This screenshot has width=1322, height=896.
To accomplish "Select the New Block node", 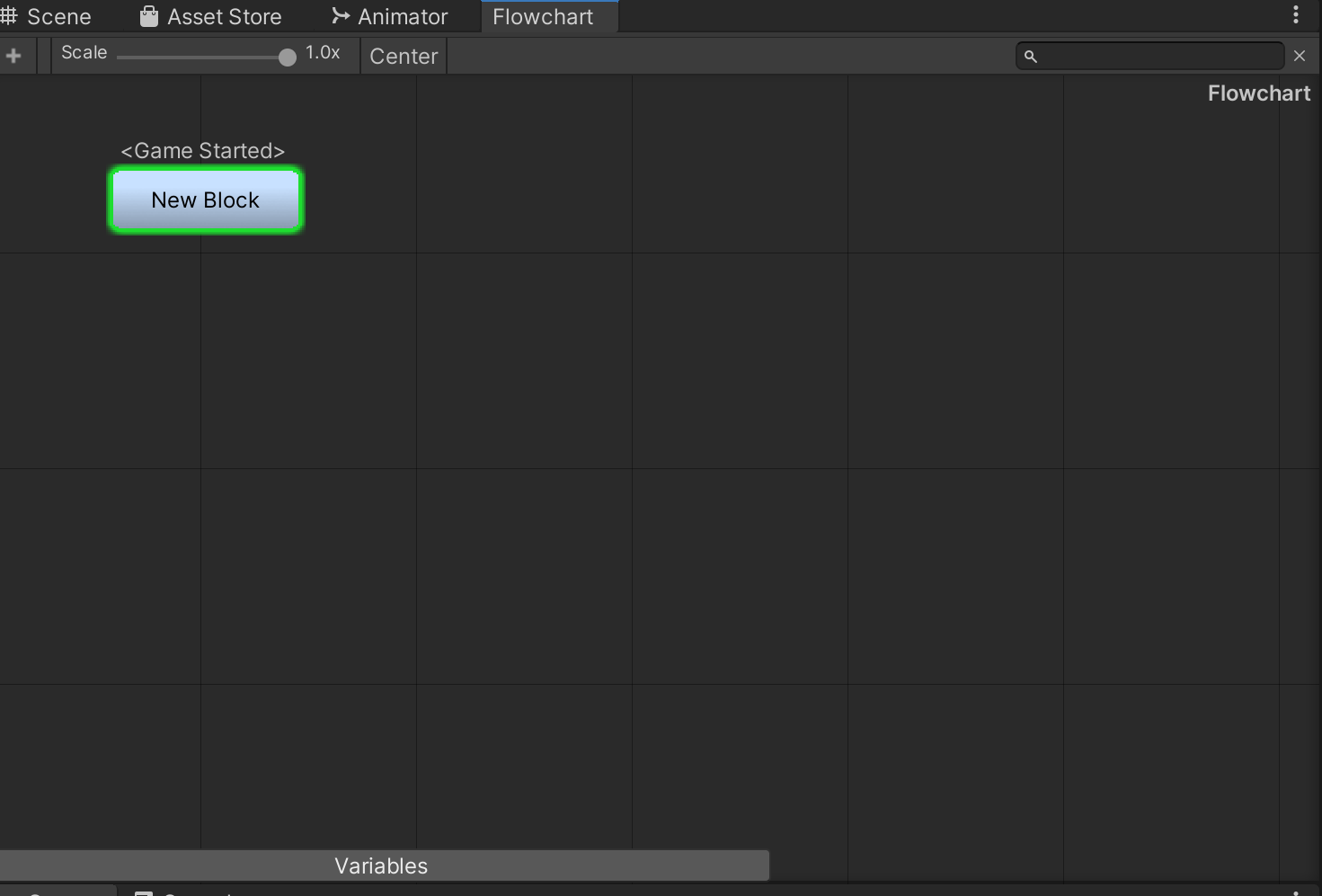I will 206,200.
